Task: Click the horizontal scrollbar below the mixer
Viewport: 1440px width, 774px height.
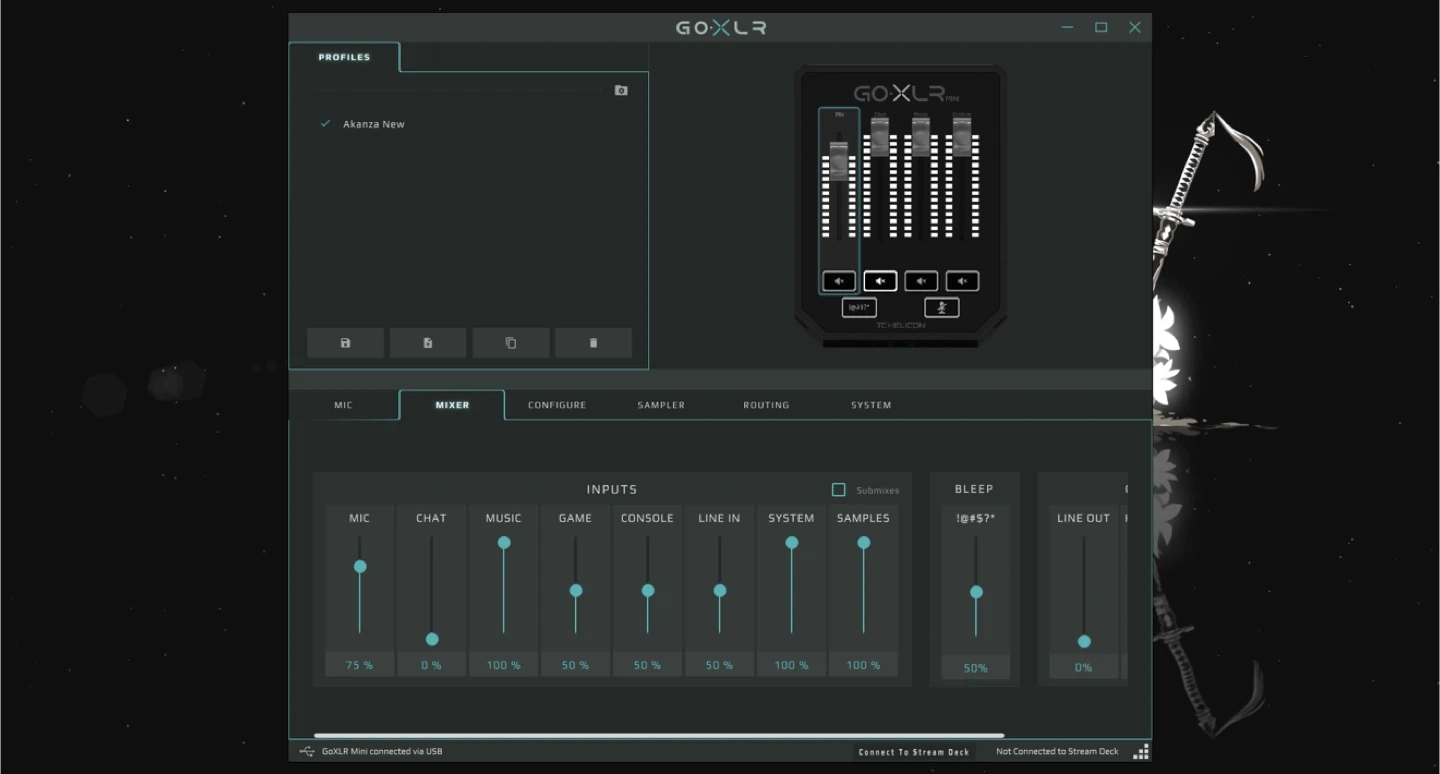Action: click(658, 736)
